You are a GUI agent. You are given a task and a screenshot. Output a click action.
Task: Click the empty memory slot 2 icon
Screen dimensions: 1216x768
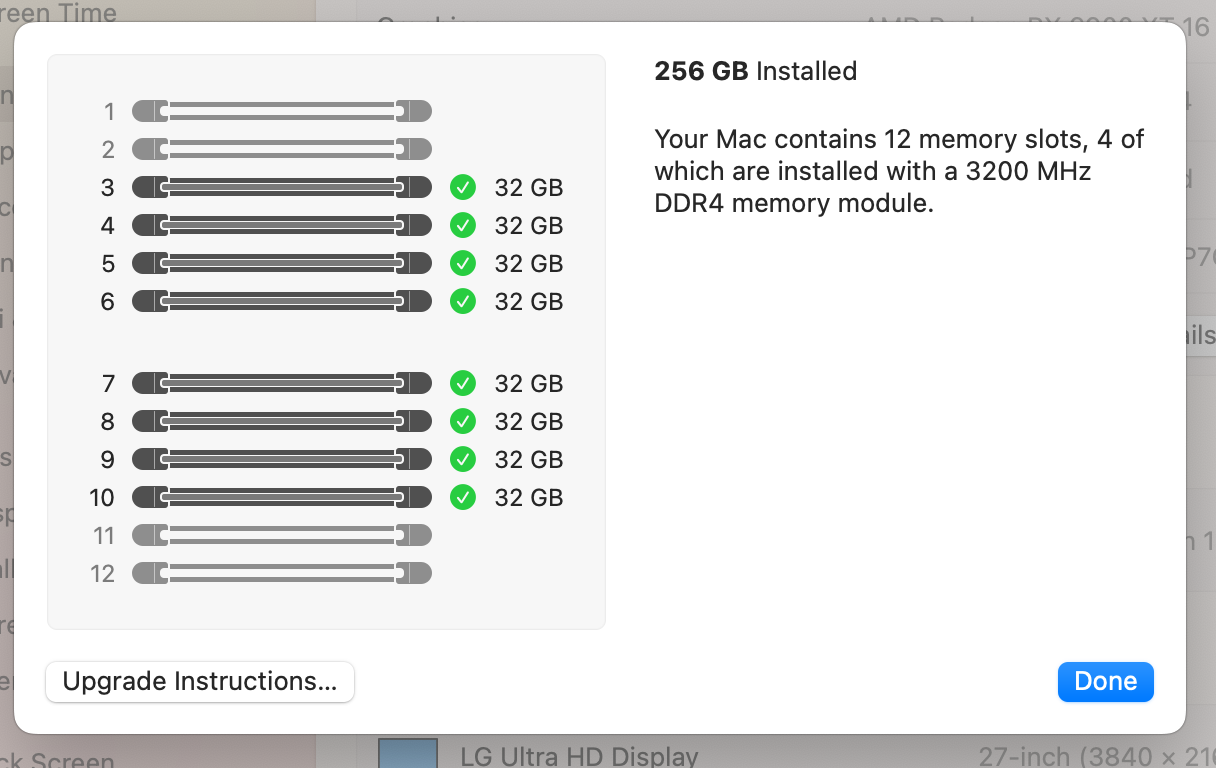(281, 149)
